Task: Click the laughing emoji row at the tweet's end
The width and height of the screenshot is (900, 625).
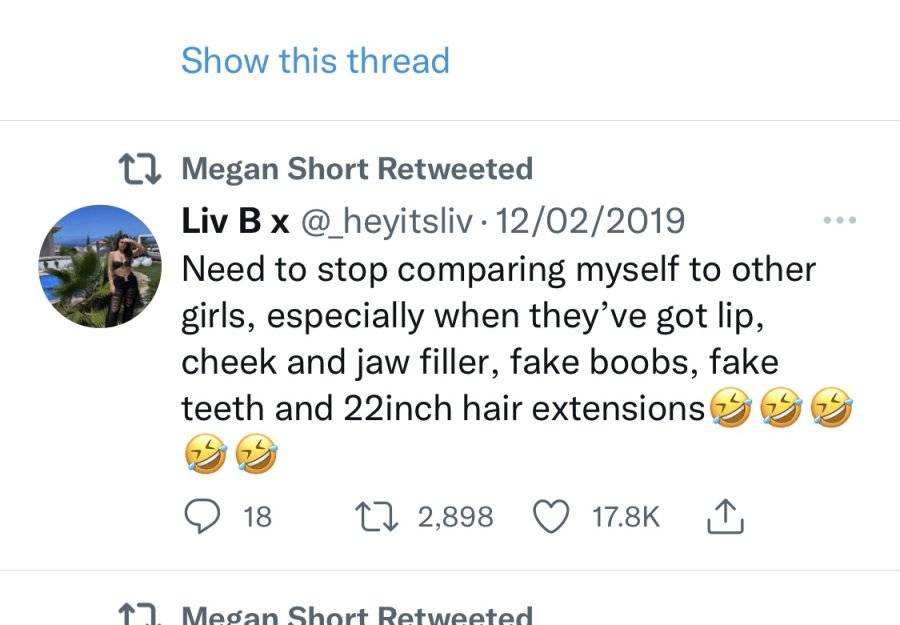Action: (x=231, y=453)
